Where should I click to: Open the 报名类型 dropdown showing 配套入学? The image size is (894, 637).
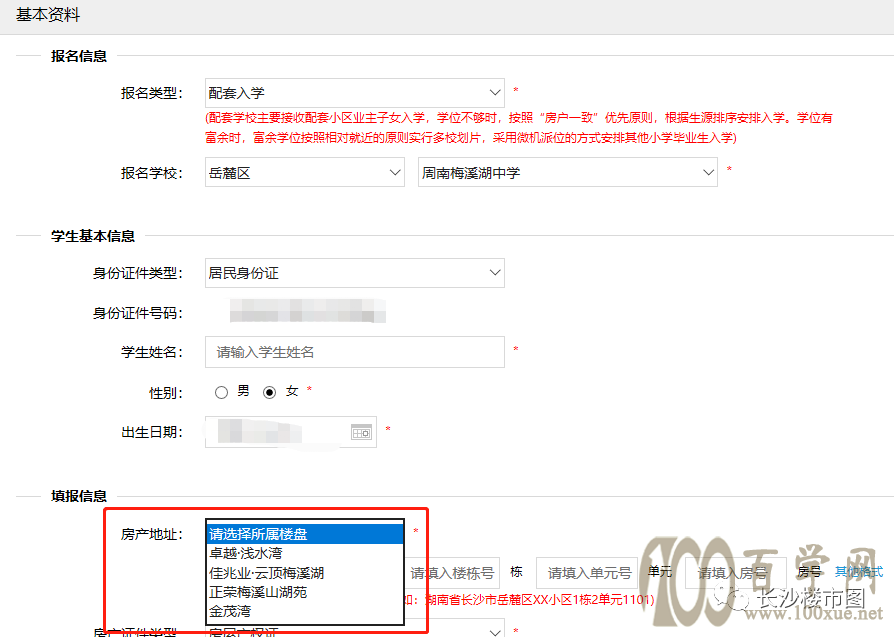355,93
